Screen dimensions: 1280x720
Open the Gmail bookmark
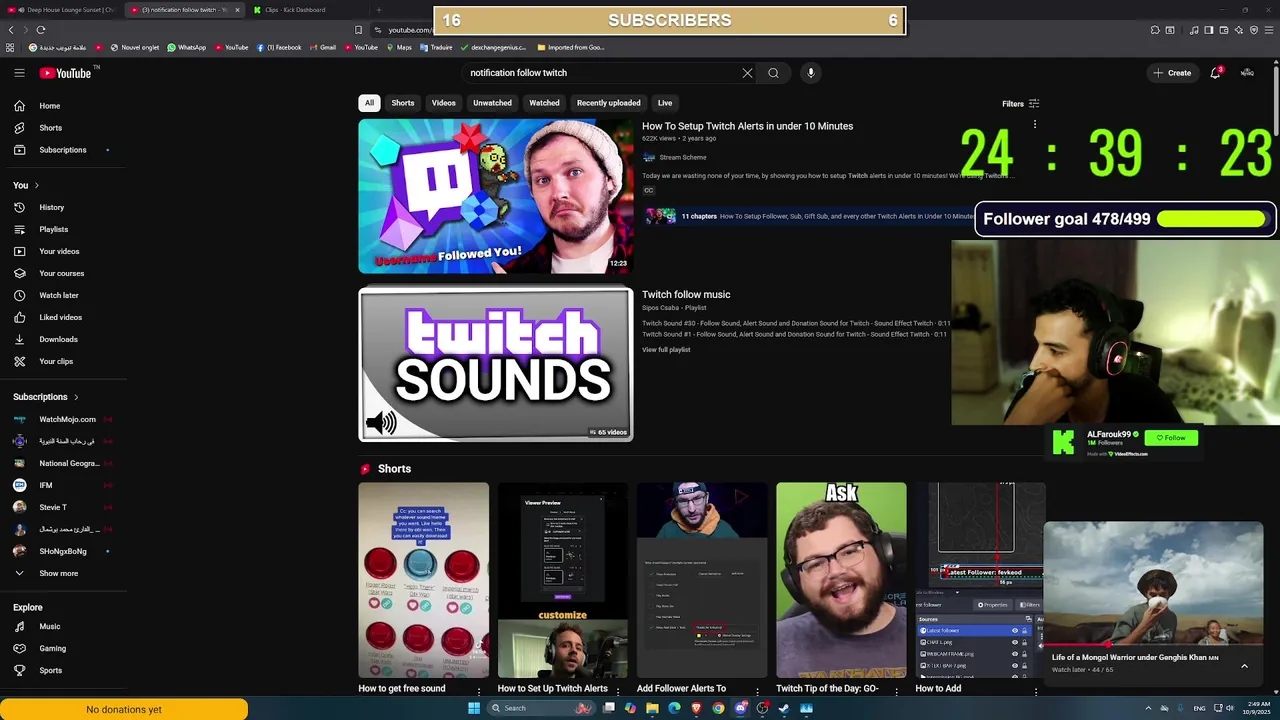322,47
